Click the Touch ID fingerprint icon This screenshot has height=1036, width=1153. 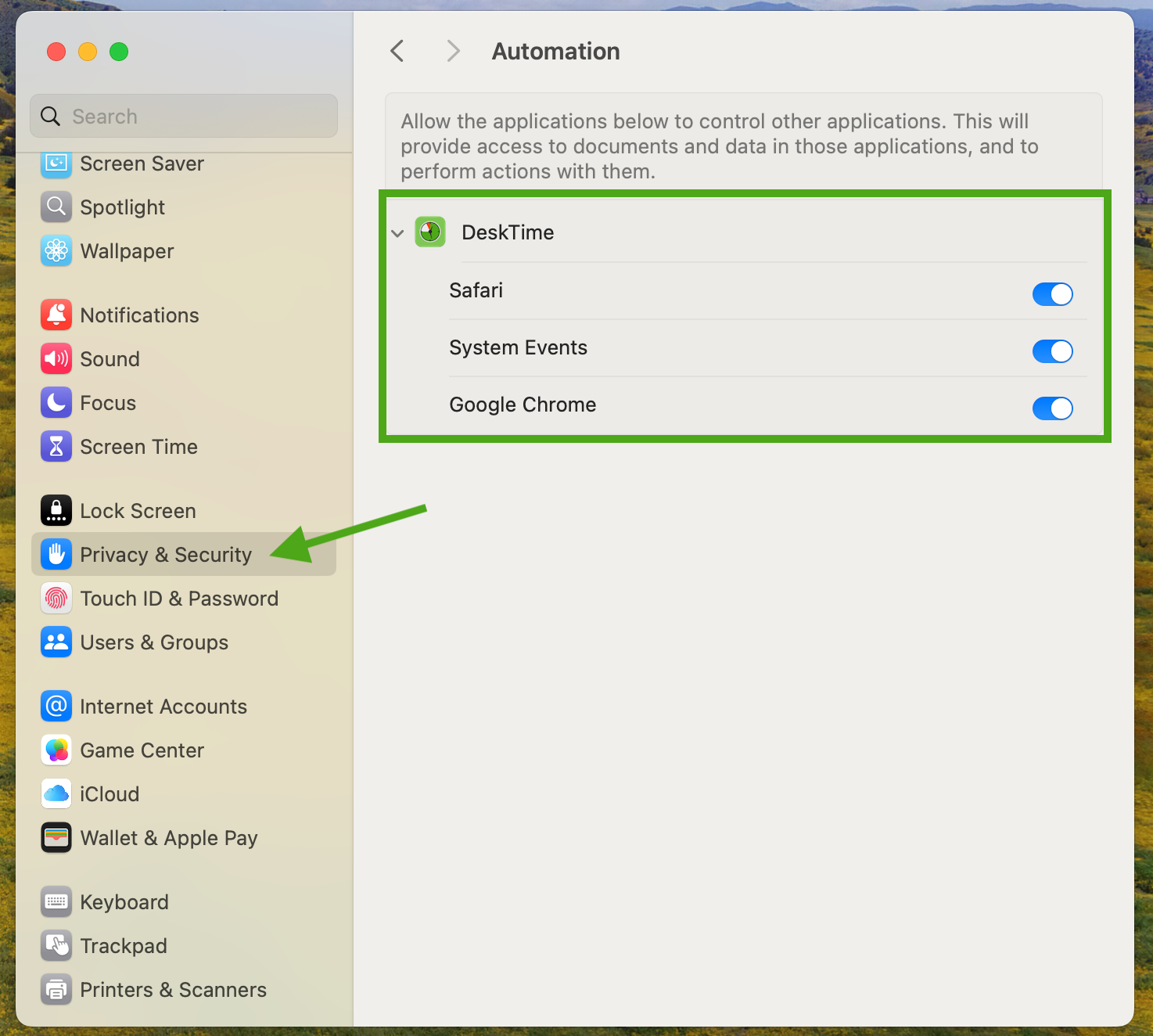pyautogui.click(x=56, y=599)
